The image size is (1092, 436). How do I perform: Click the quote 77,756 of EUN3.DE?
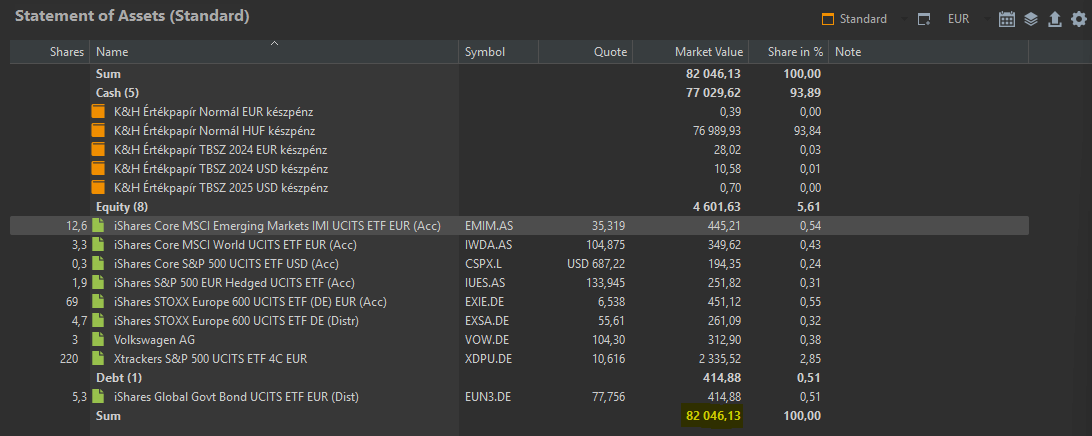[x=609, y=397]
